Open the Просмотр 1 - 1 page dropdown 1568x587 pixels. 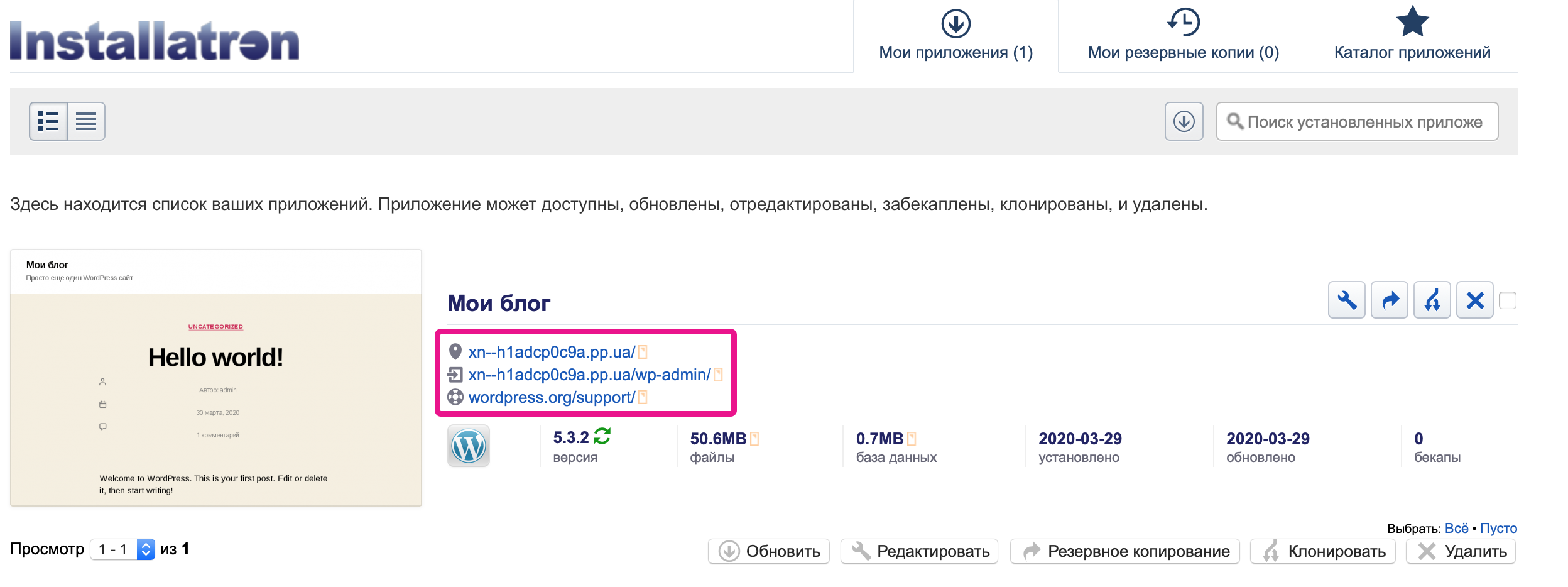[x=122, y=550]
